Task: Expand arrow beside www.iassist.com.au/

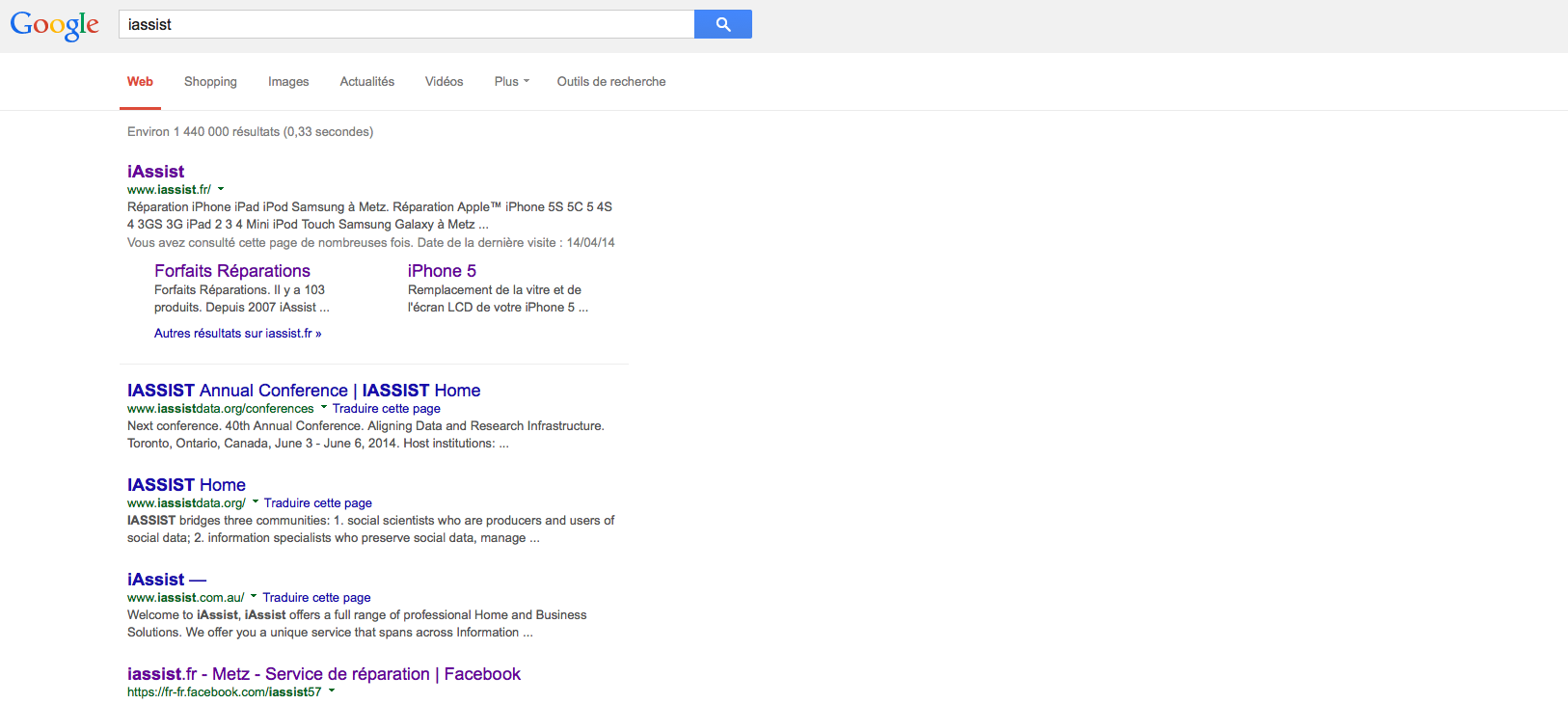Action: point(254,597)
